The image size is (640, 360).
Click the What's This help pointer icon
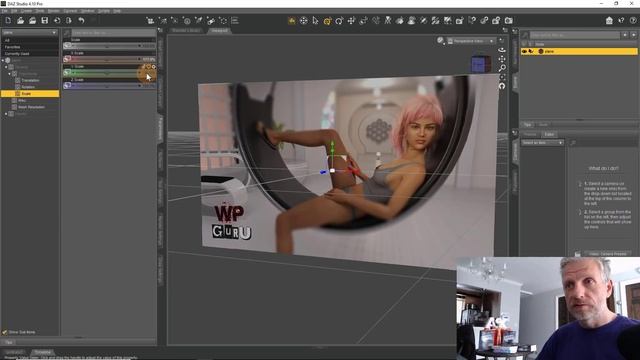tap(621, 20)
